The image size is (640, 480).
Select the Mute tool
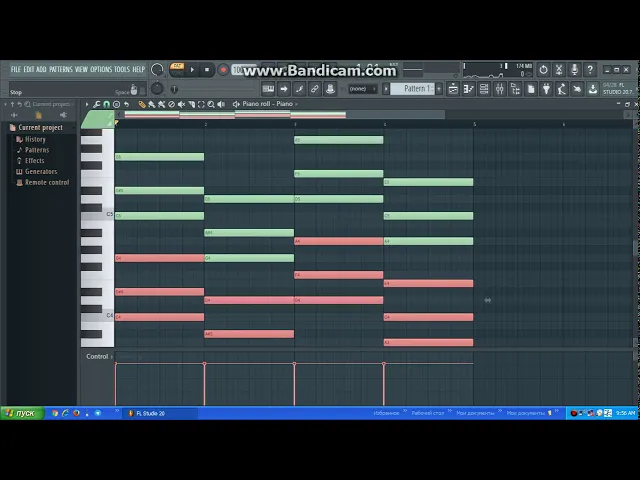181,104
